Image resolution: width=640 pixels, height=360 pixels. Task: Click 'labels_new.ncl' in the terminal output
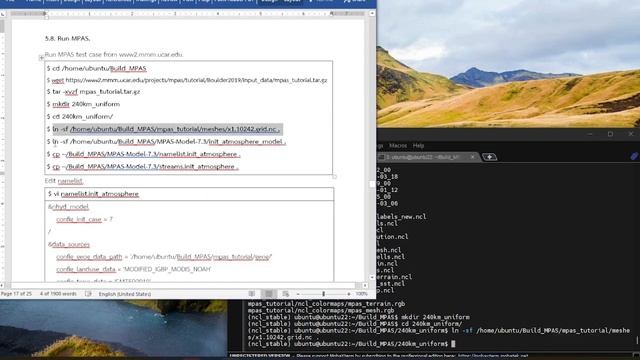(402, 217)
